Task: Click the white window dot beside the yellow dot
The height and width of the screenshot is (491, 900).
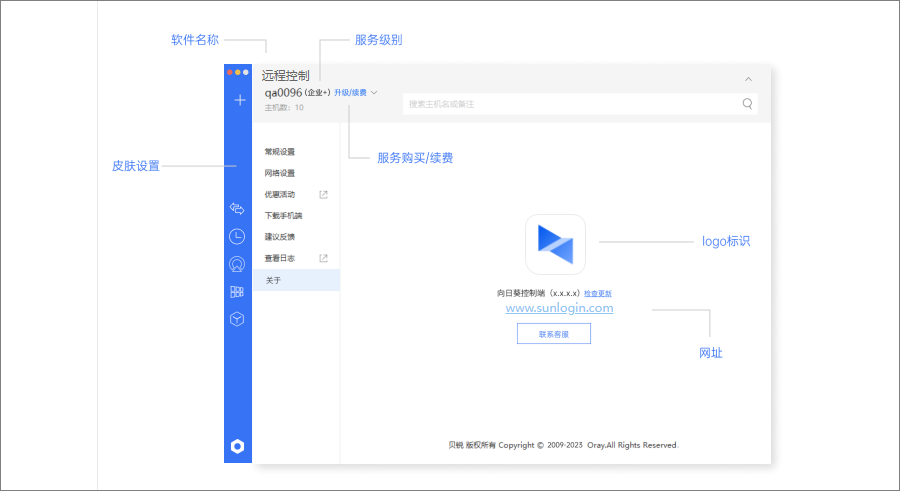Action: [x=246, y=72]
